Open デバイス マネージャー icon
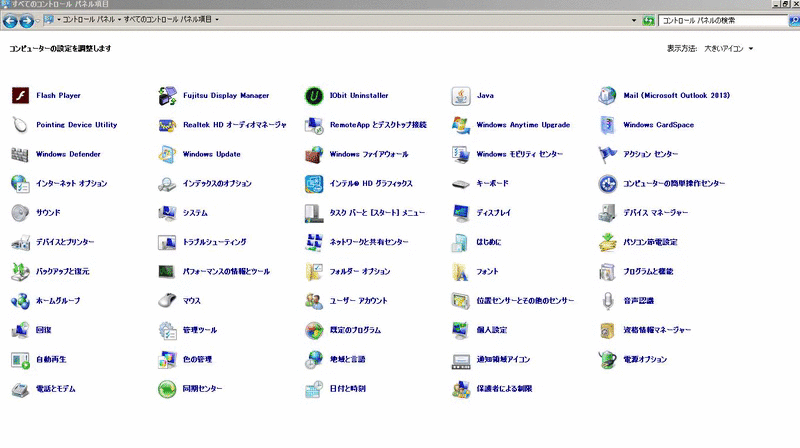Viewport: 800px width, 448px height. (x=607, y=213)
